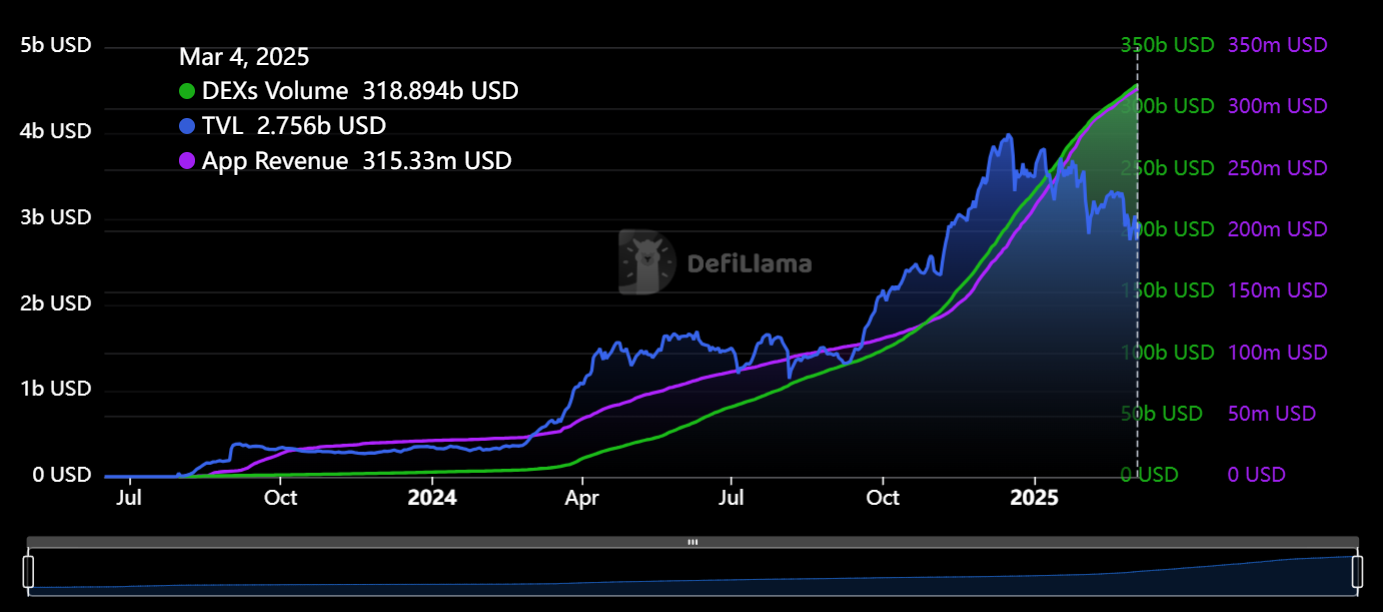This screenshot has width=1383, height=612.
Task: Click the 350m USD purple axis label
Action: (x=1277, y=45)
